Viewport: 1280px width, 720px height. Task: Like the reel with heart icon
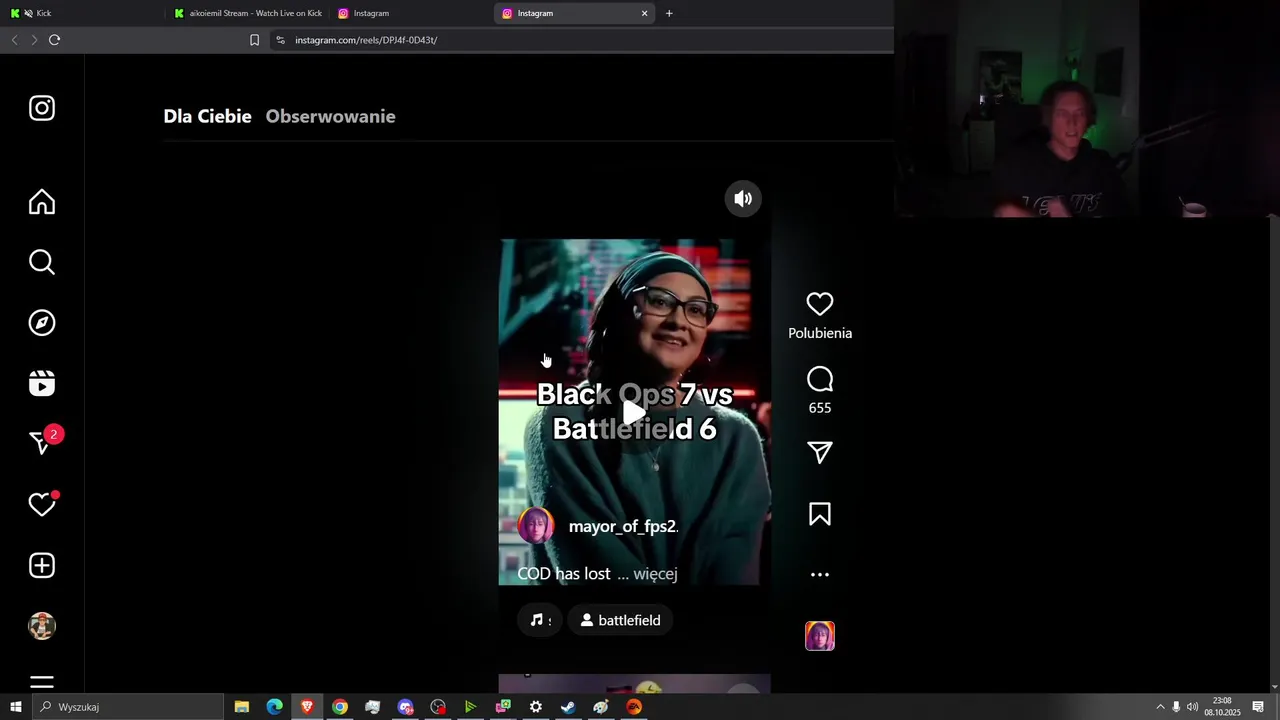click(x=820, y=304)
